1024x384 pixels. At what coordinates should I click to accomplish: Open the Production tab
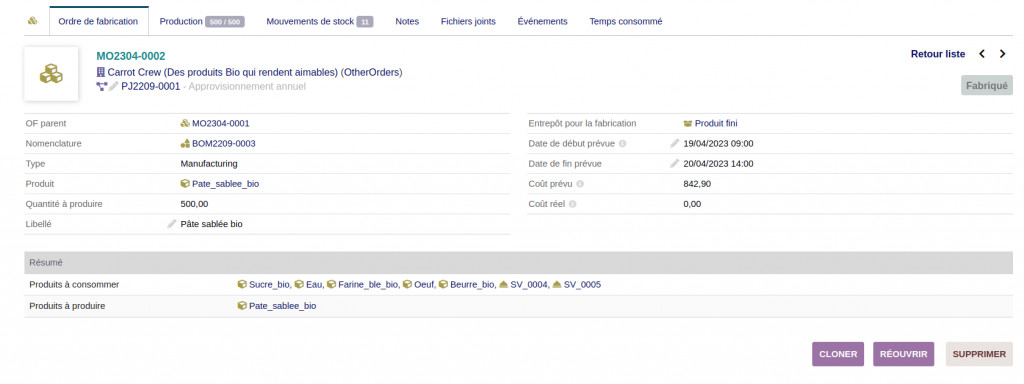coord(202,22)
